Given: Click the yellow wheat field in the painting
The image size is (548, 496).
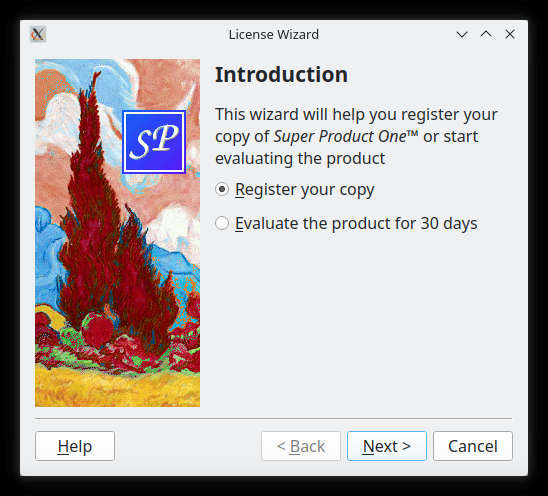Looking at the screenshot, I should click(117, 386).
